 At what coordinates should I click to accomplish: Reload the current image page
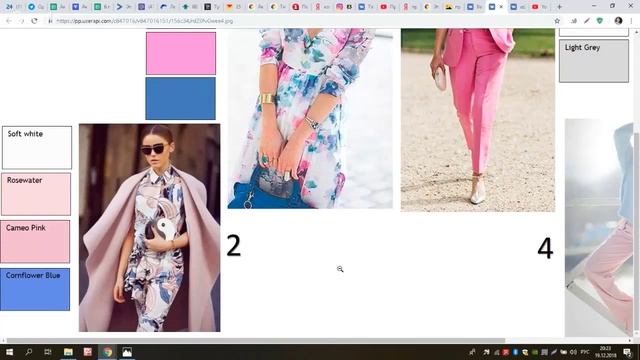pyautogui.click(x=34, y=21)
